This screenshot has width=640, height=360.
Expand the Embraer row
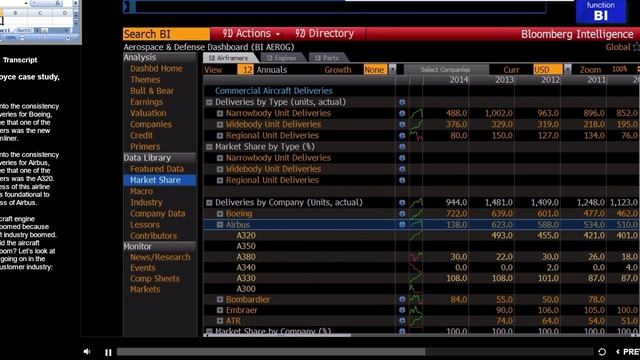220,310
